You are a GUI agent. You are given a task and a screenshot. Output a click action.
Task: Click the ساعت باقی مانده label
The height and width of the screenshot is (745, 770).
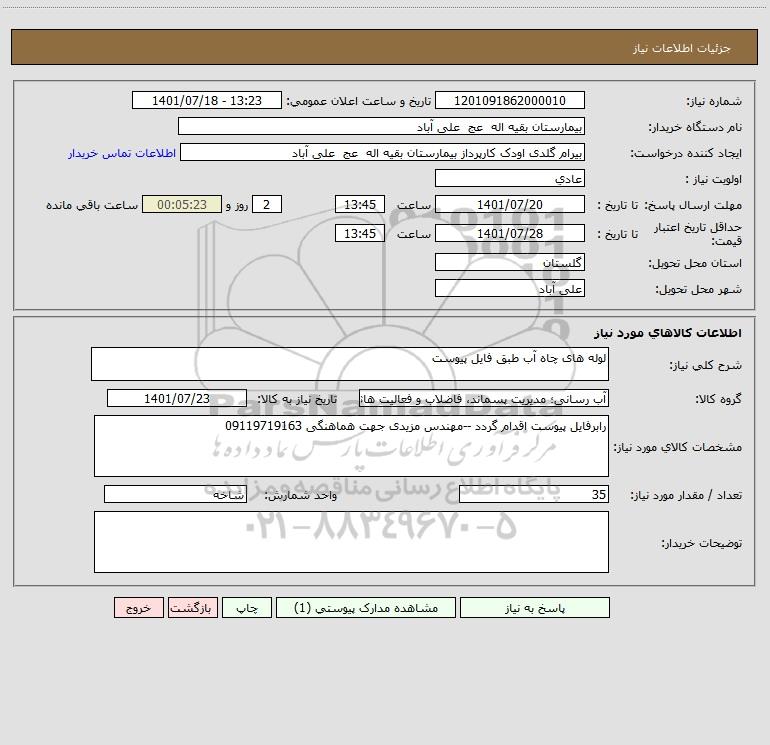92,205
